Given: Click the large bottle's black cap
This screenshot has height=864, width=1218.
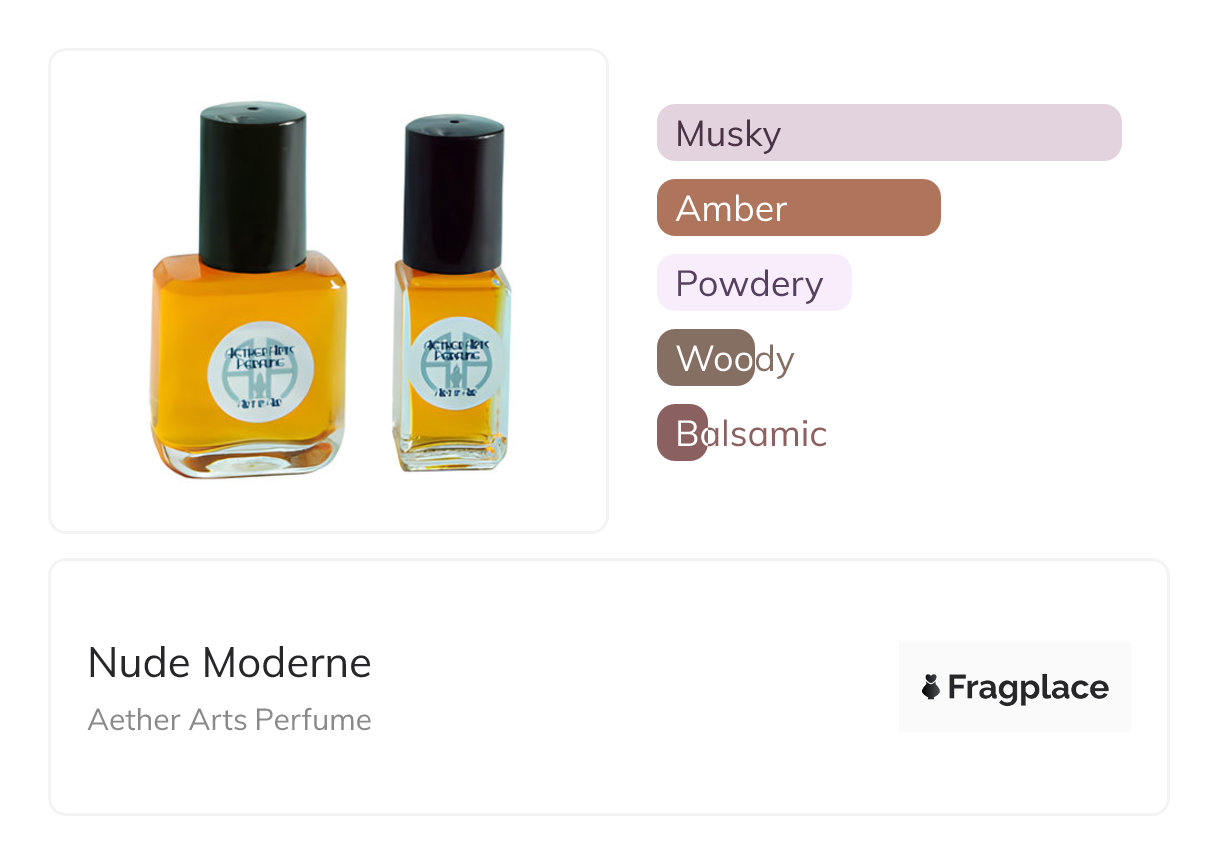Looking at the screenshot, I should (252, 185).
